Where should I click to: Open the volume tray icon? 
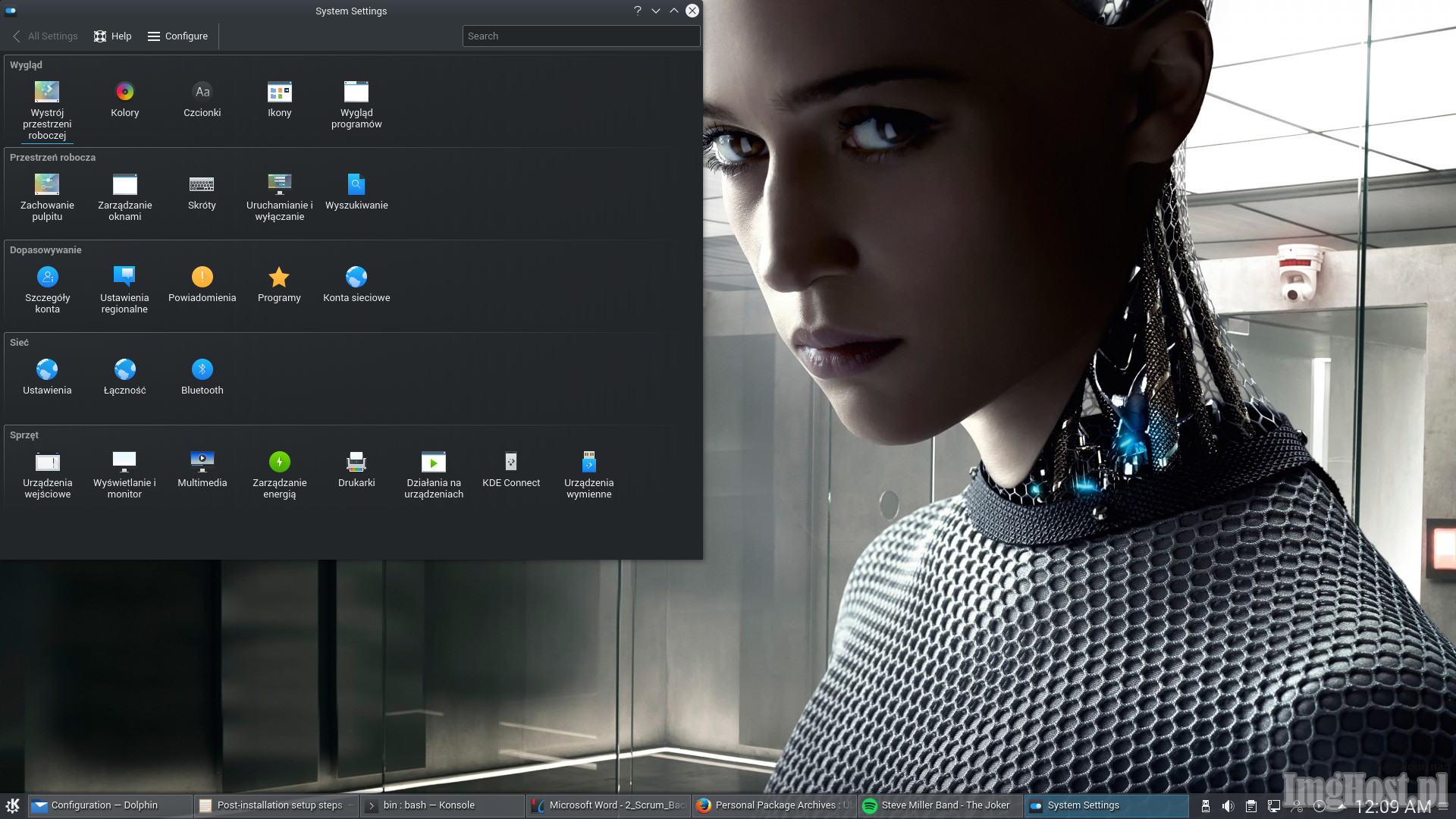(x=1228, y=806)
